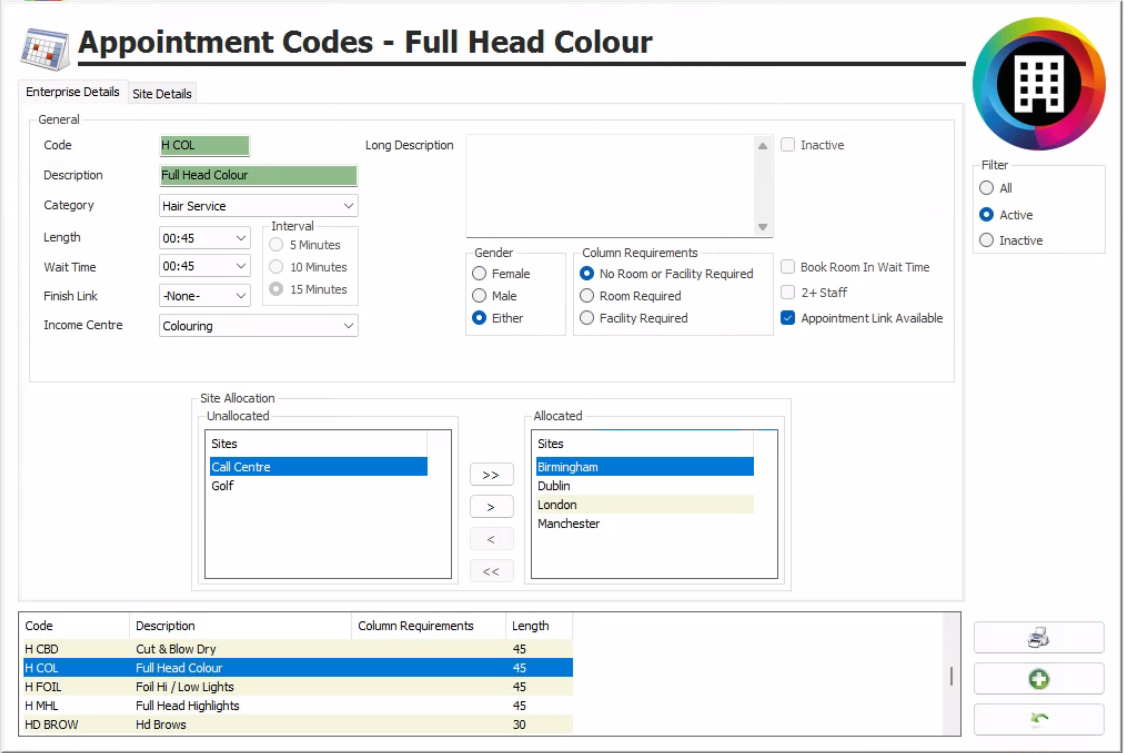Select the H MHL Full Head Highlights row

click(298, 706)
